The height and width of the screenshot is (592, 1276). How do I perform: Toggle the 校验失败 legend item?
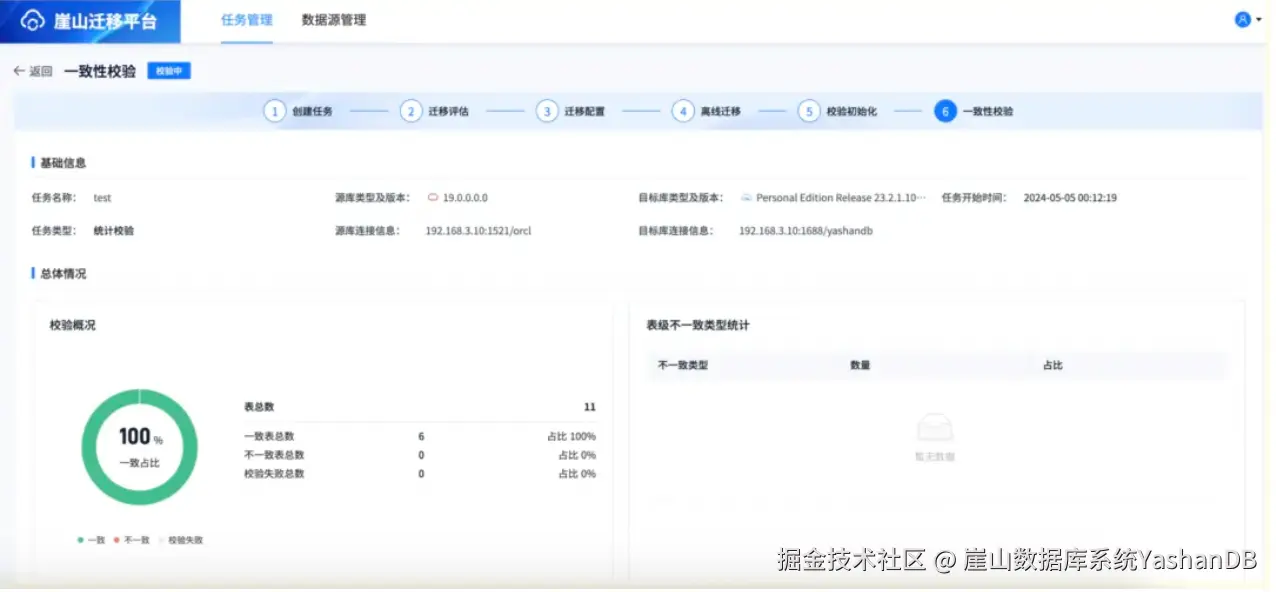[181, 540]
